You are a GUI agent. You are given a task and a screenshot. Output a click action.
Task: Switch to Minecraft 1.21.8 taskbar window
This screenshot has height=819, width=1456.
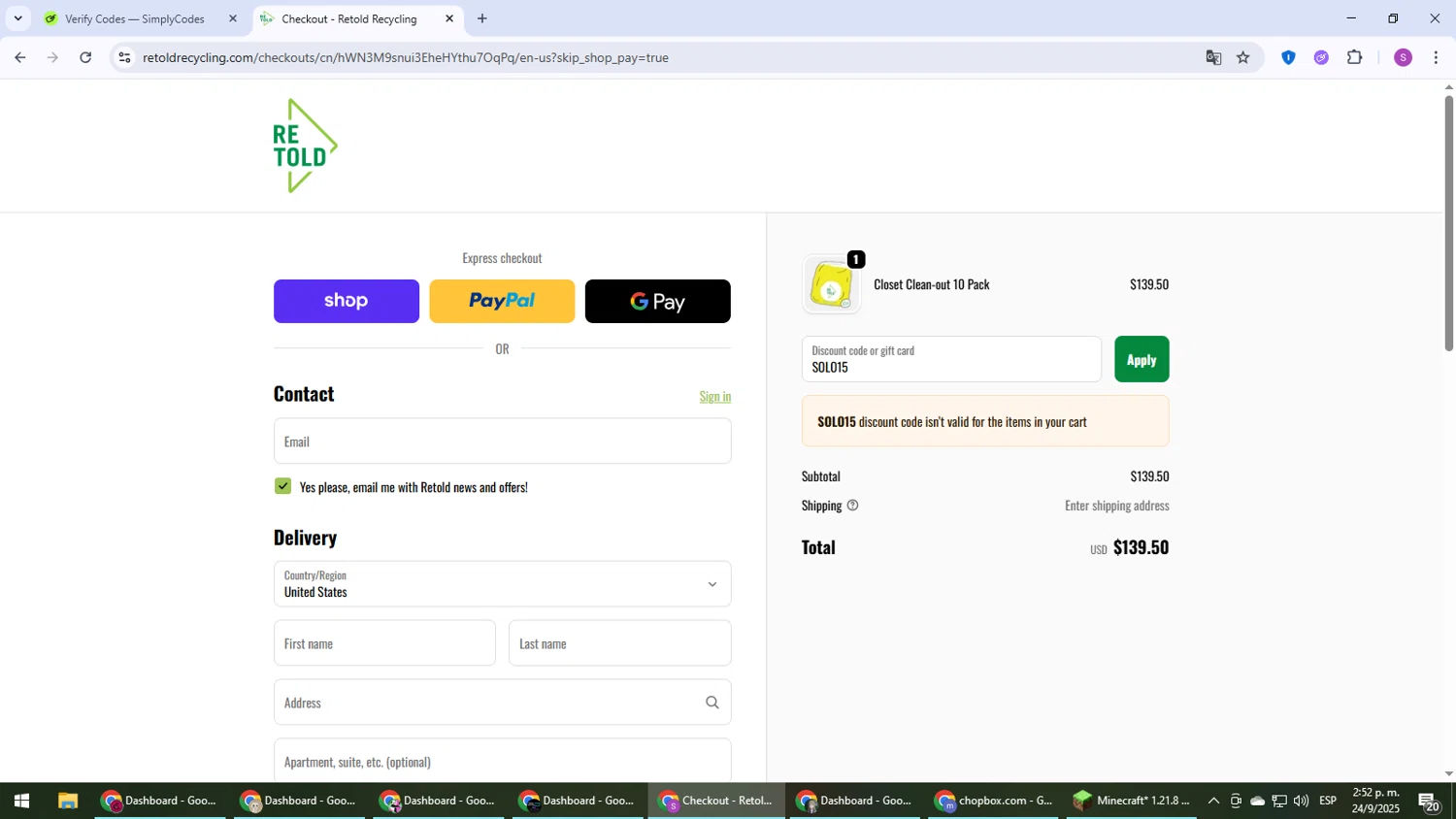click(1132, 801)
